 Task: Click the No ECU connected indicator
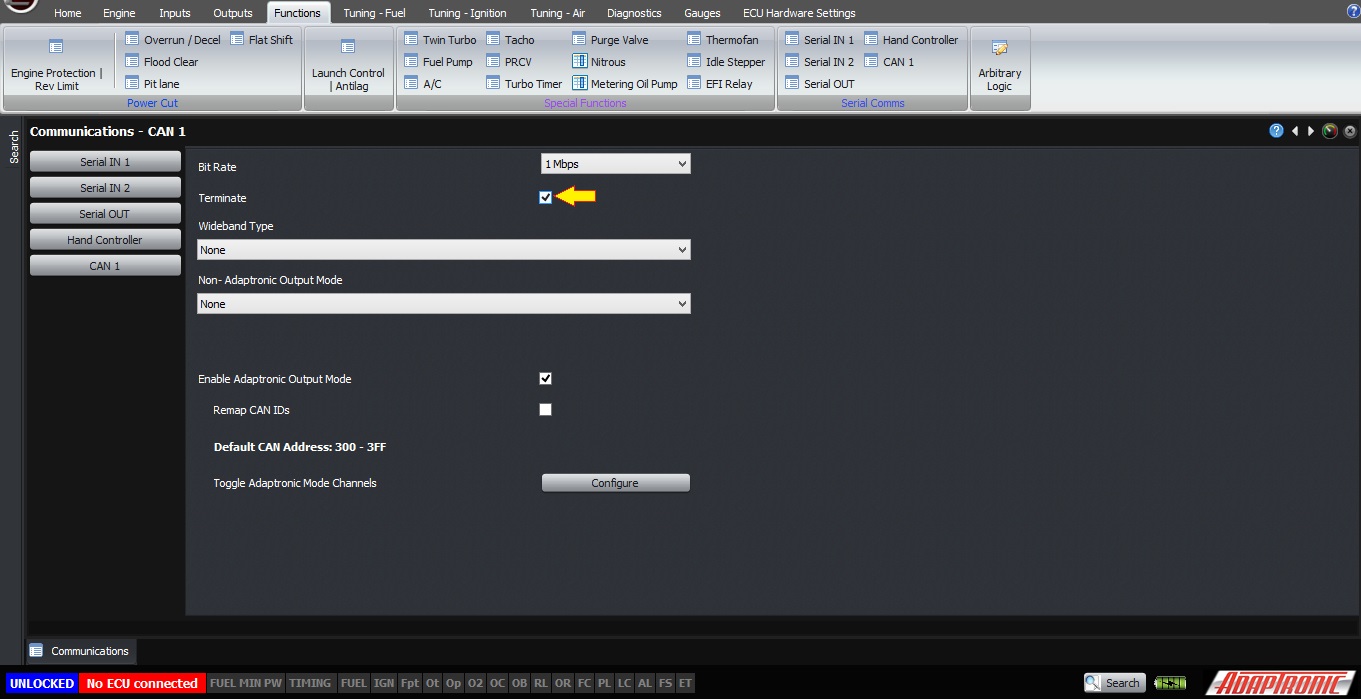pyautogui.click(x=142, y=683)
